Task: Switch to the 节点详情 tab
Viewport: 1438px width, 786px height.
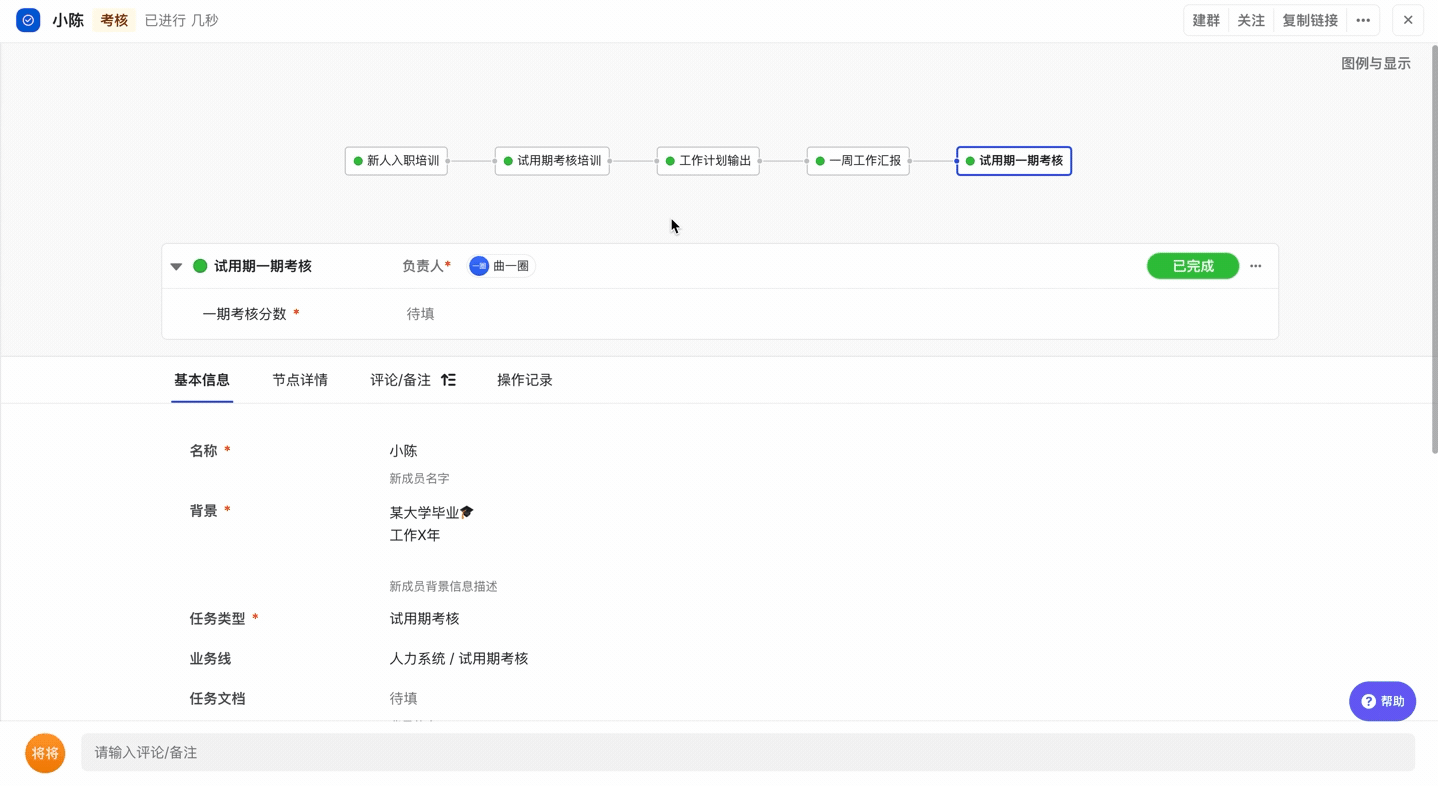Action: [x=300, y=380]
